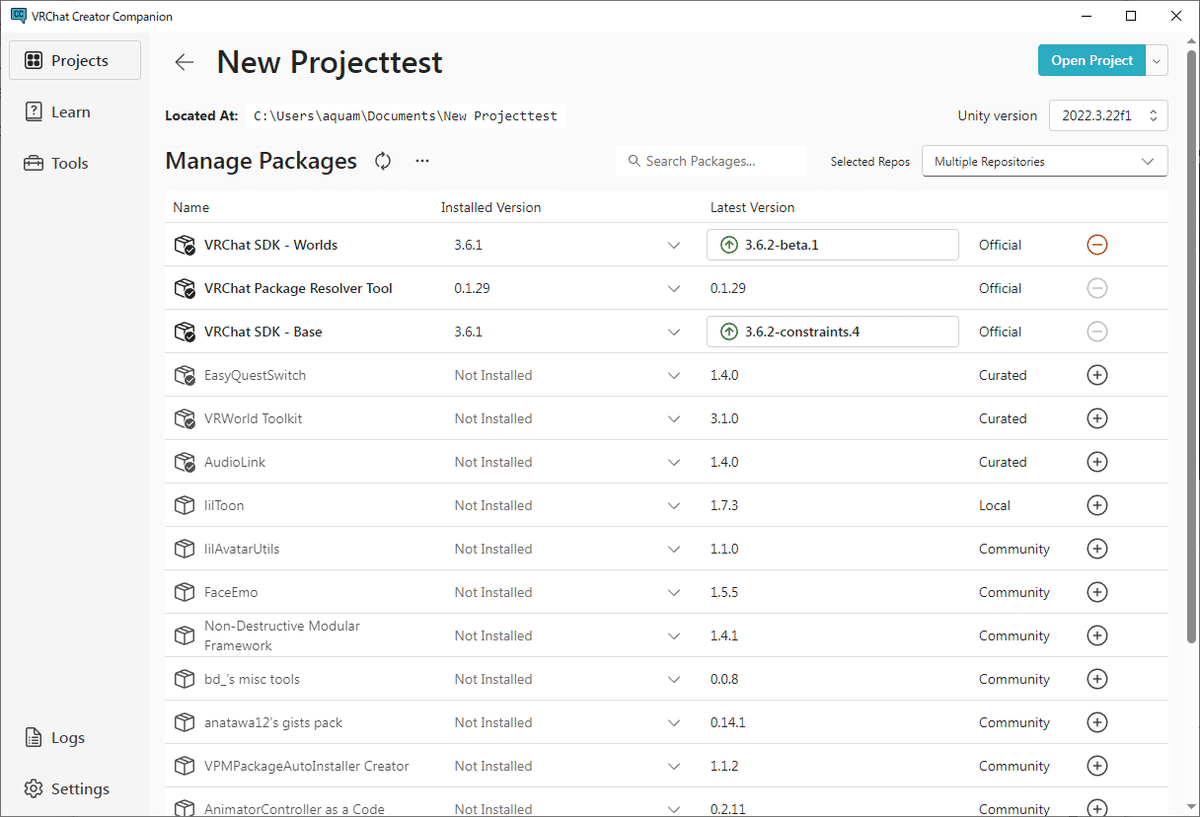
Task: Click the Latest Version column header
Action: pos(752,208)
